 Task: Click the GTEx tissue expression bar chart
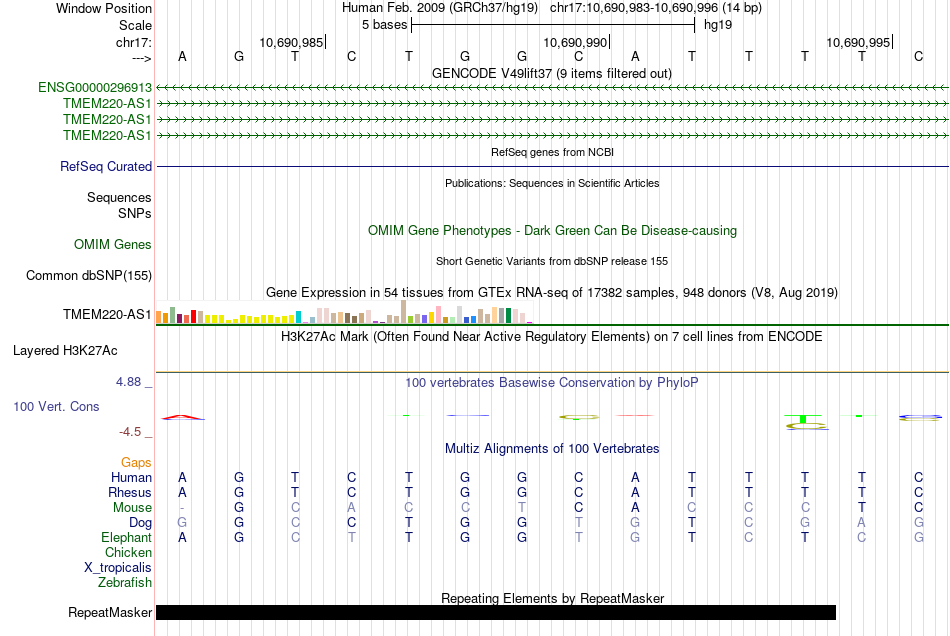344,312
